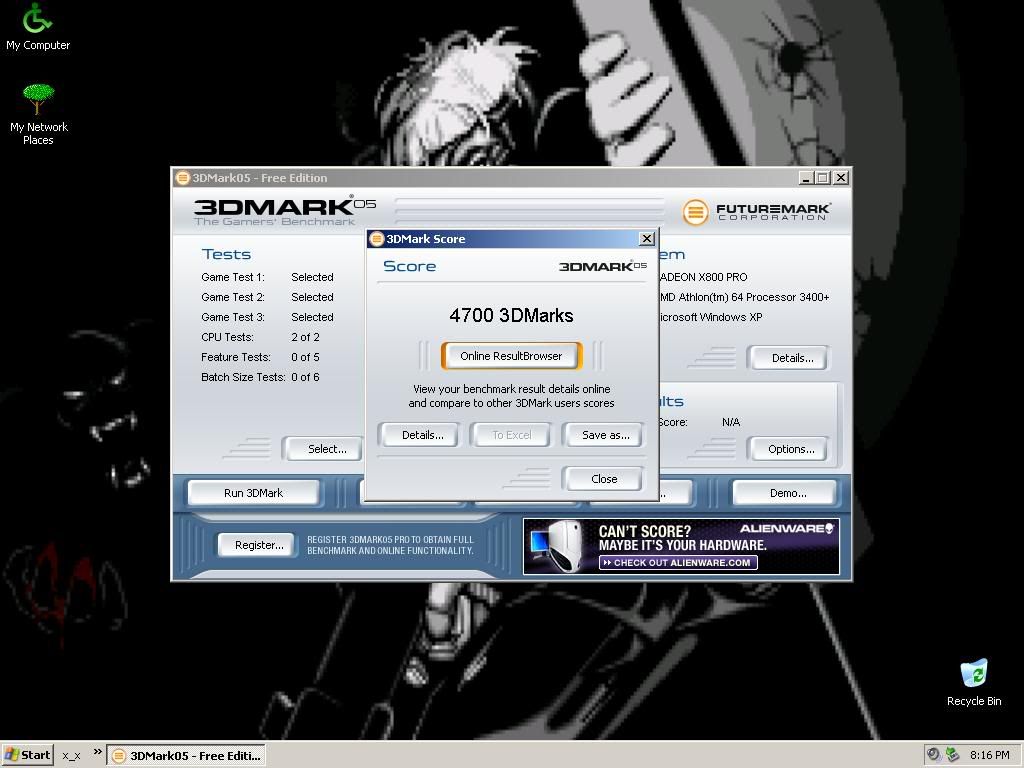Open Online ResultBrowser

(x=511, y=356)
